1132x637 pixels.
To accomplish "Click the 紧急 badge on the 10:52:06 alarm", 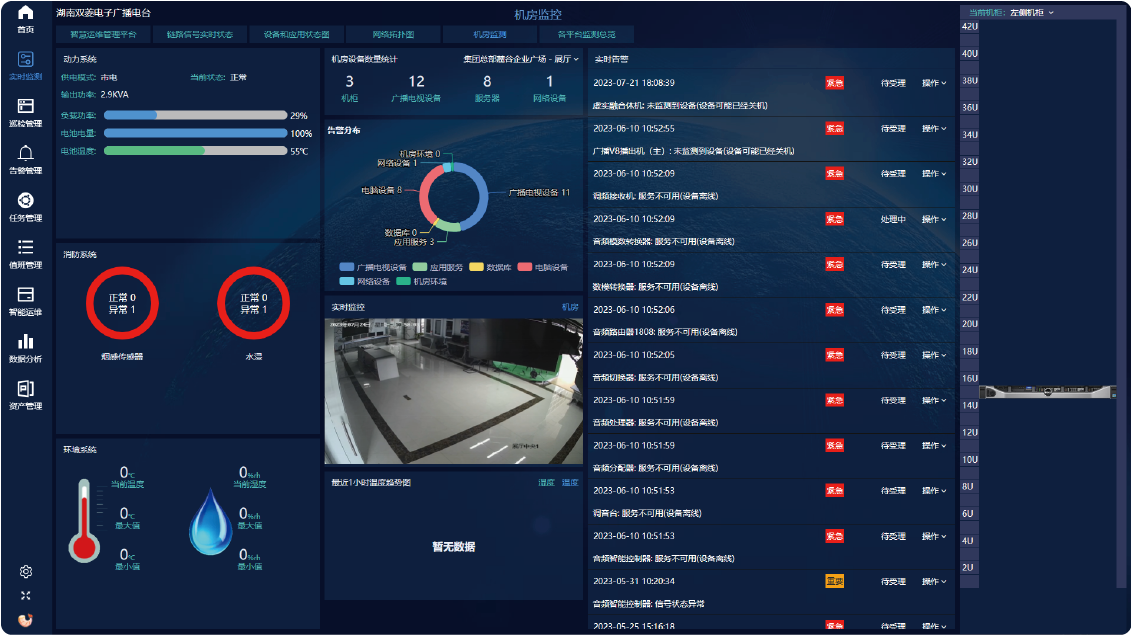I will click(835, 310).
